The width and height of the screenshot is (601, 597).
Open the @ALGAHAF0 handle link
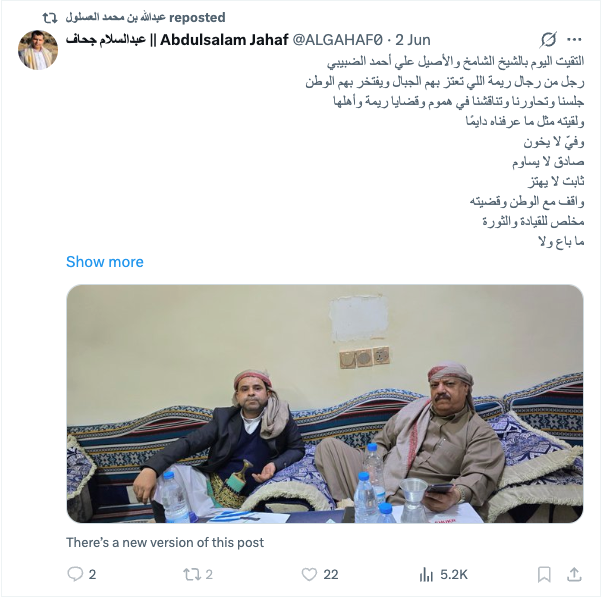tap(338, 40)
